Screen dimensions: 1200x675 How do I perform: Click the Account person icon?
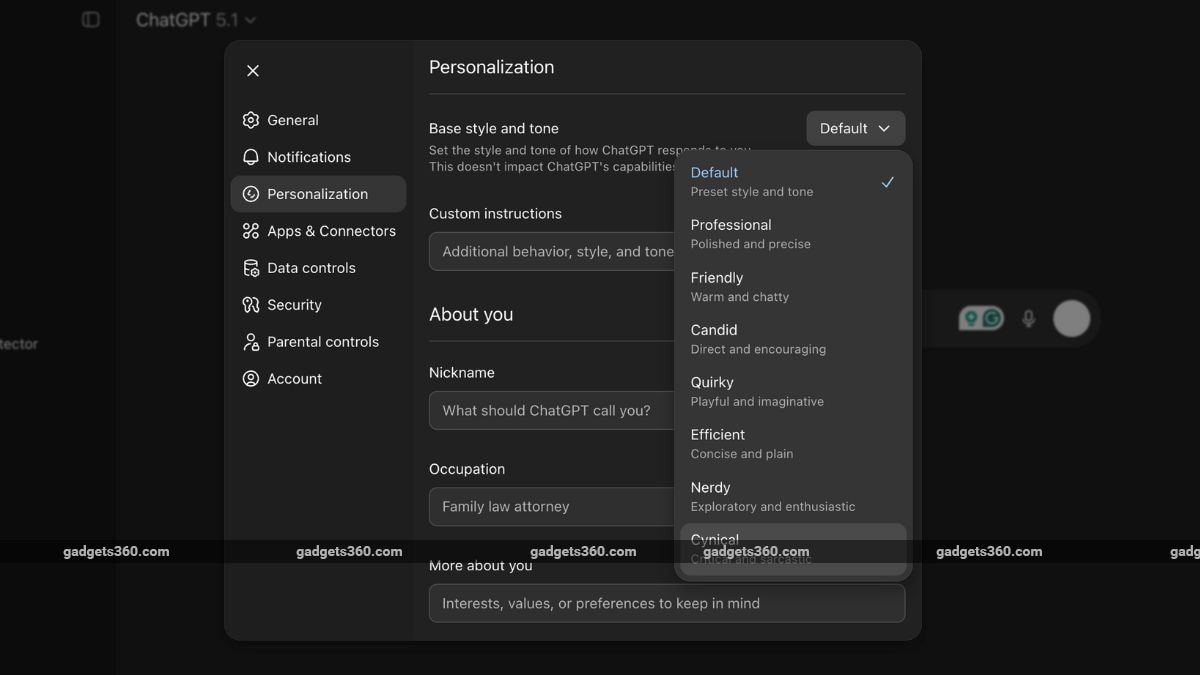pyautogui.click(x=251, y=379)
